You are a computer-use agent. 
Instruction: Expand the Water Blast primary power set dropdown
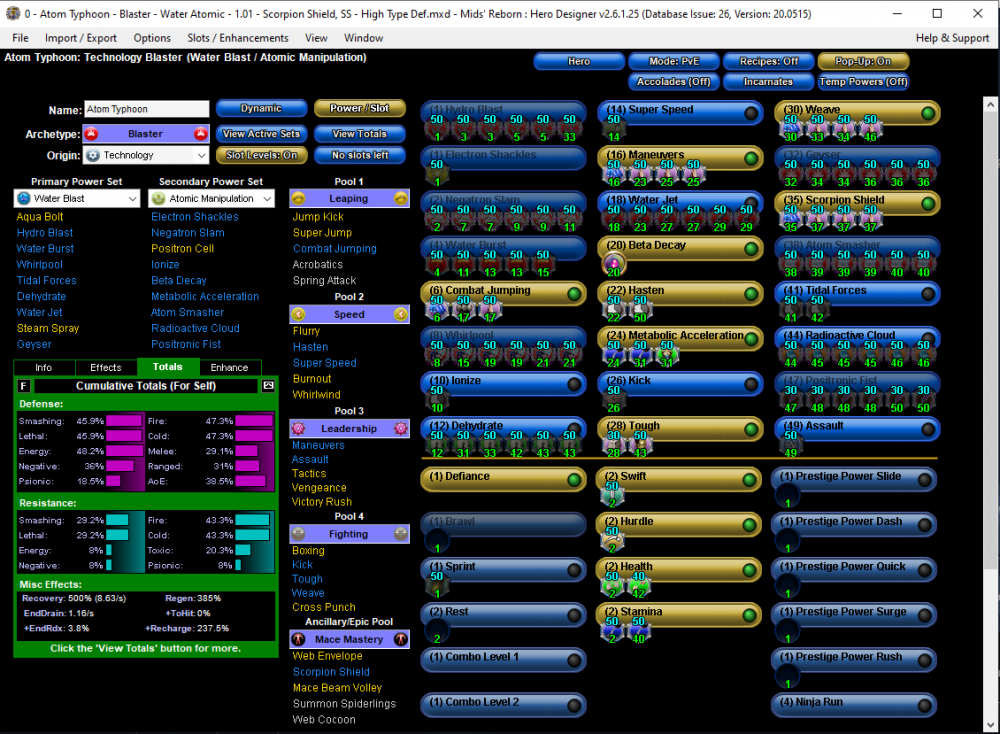(x=77, y=199)
